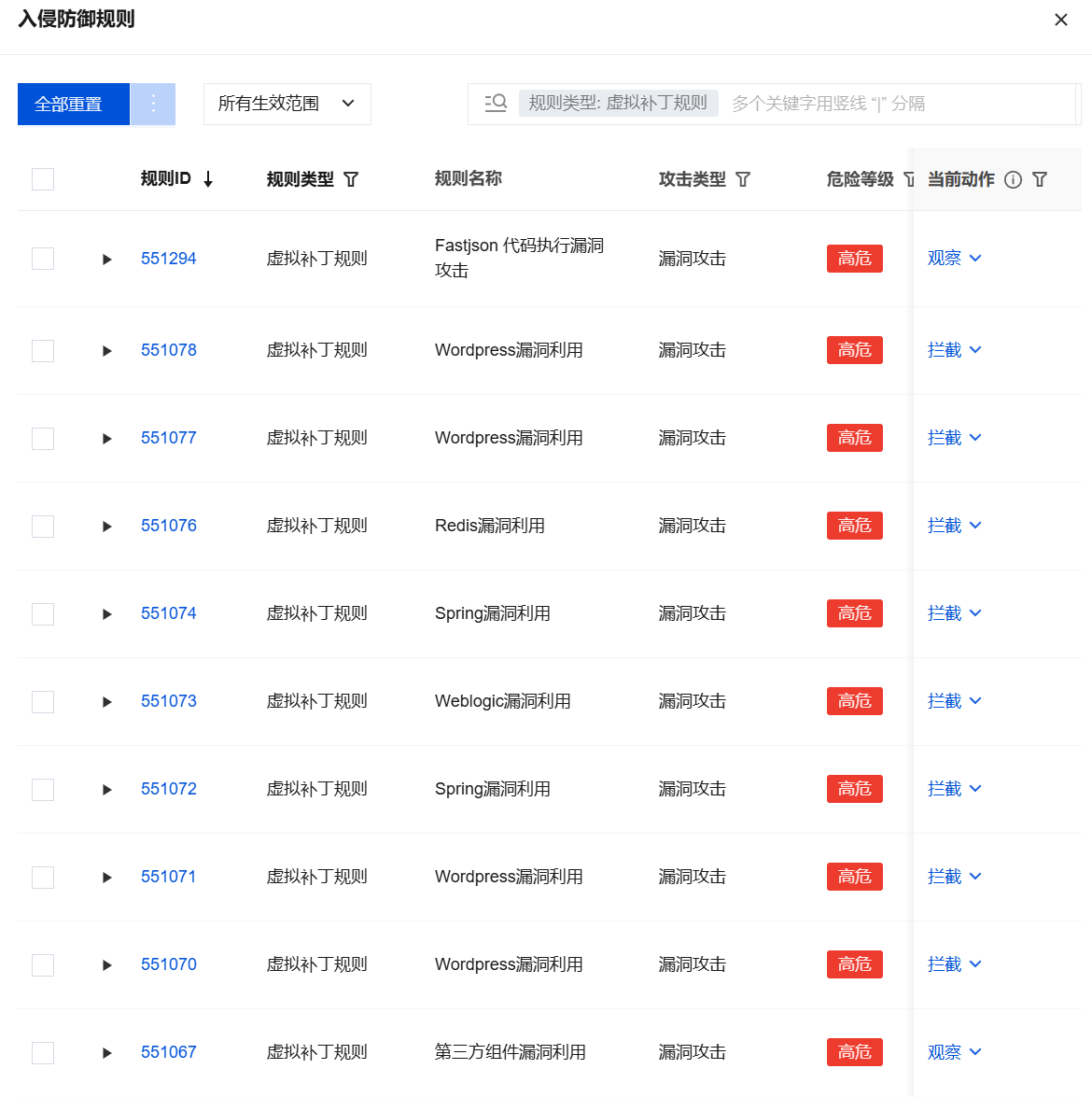Open the 当前动作 column filter icon
This screenshot has height=1097, width=1092.
[1040, 180]
